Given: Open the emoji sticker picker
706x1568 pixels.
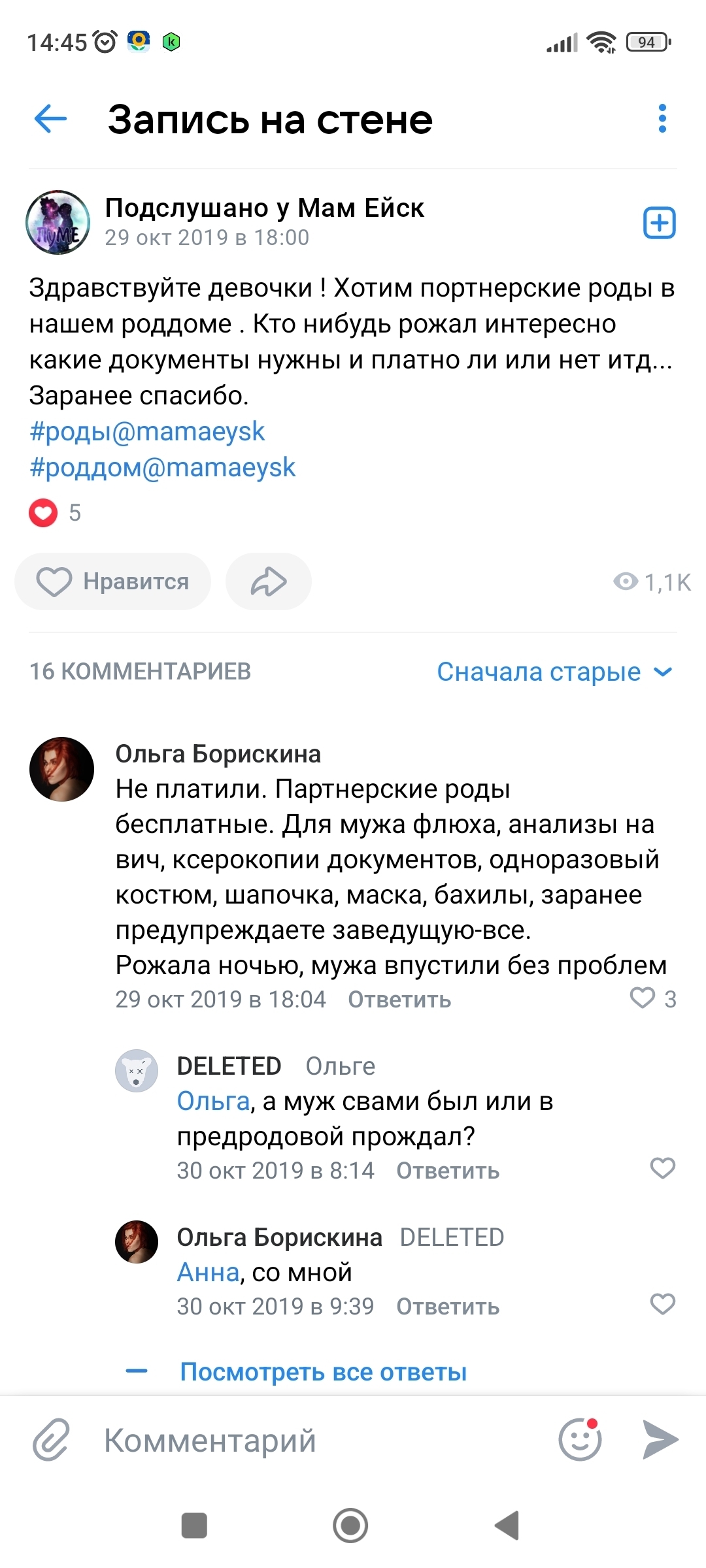Looking at the screenshot, I should (x=580, y=1439).
